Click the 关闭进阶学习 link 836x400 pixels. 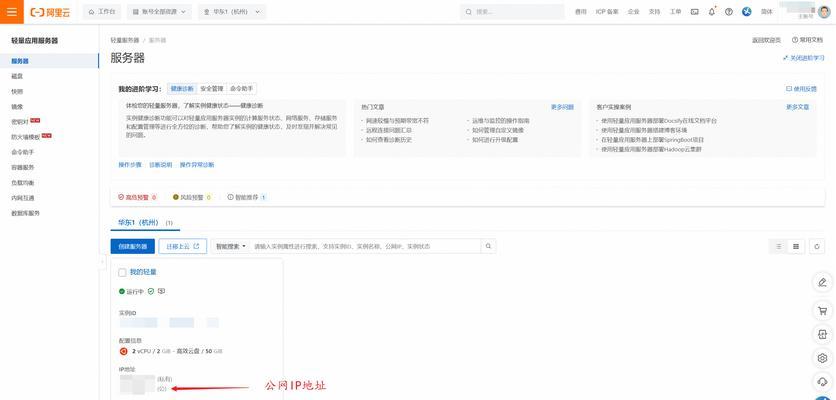click(x=803, y=58)
